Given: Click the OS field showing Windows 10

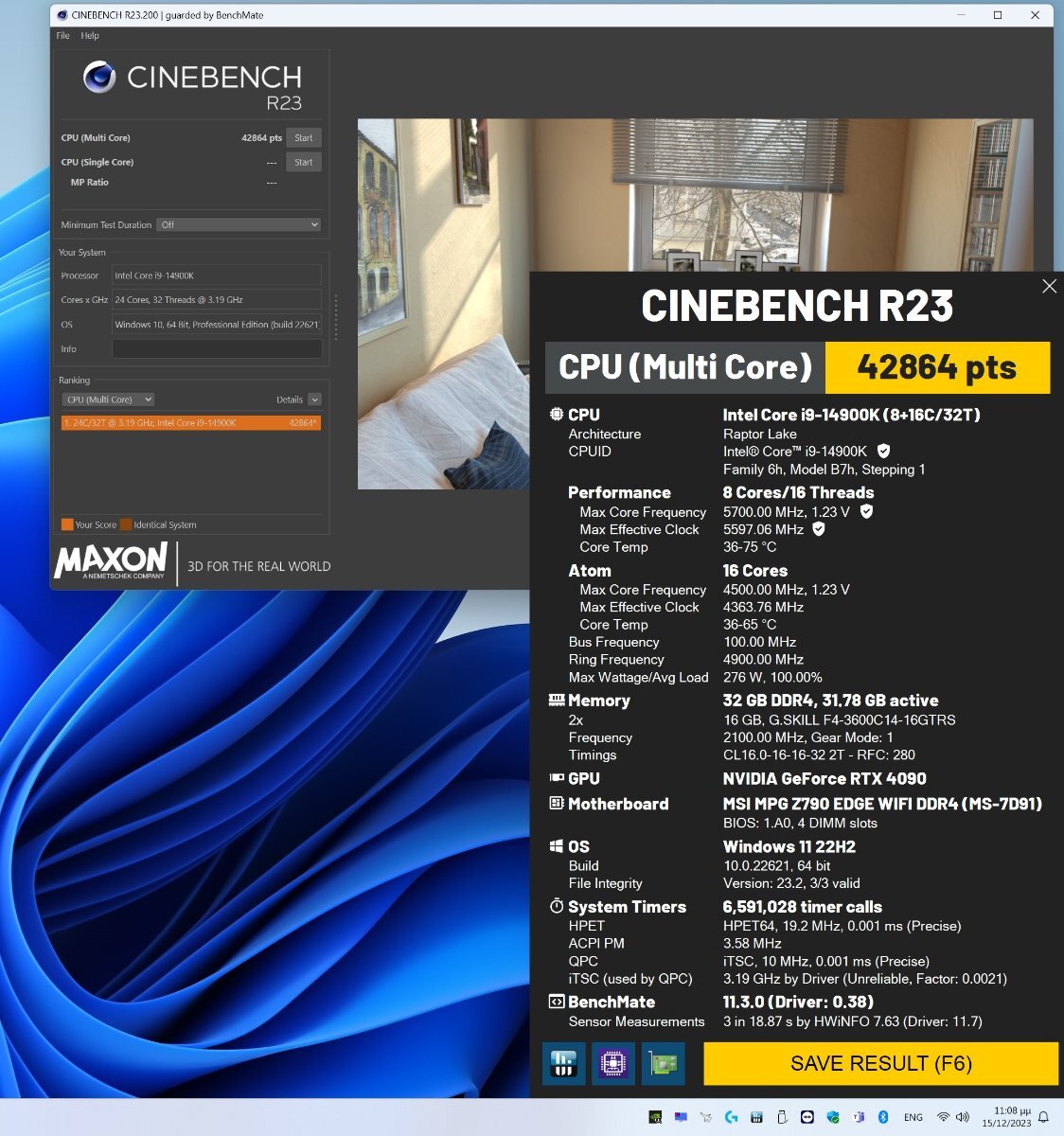Looking at the screenshot, I should (x=217, y=324).
